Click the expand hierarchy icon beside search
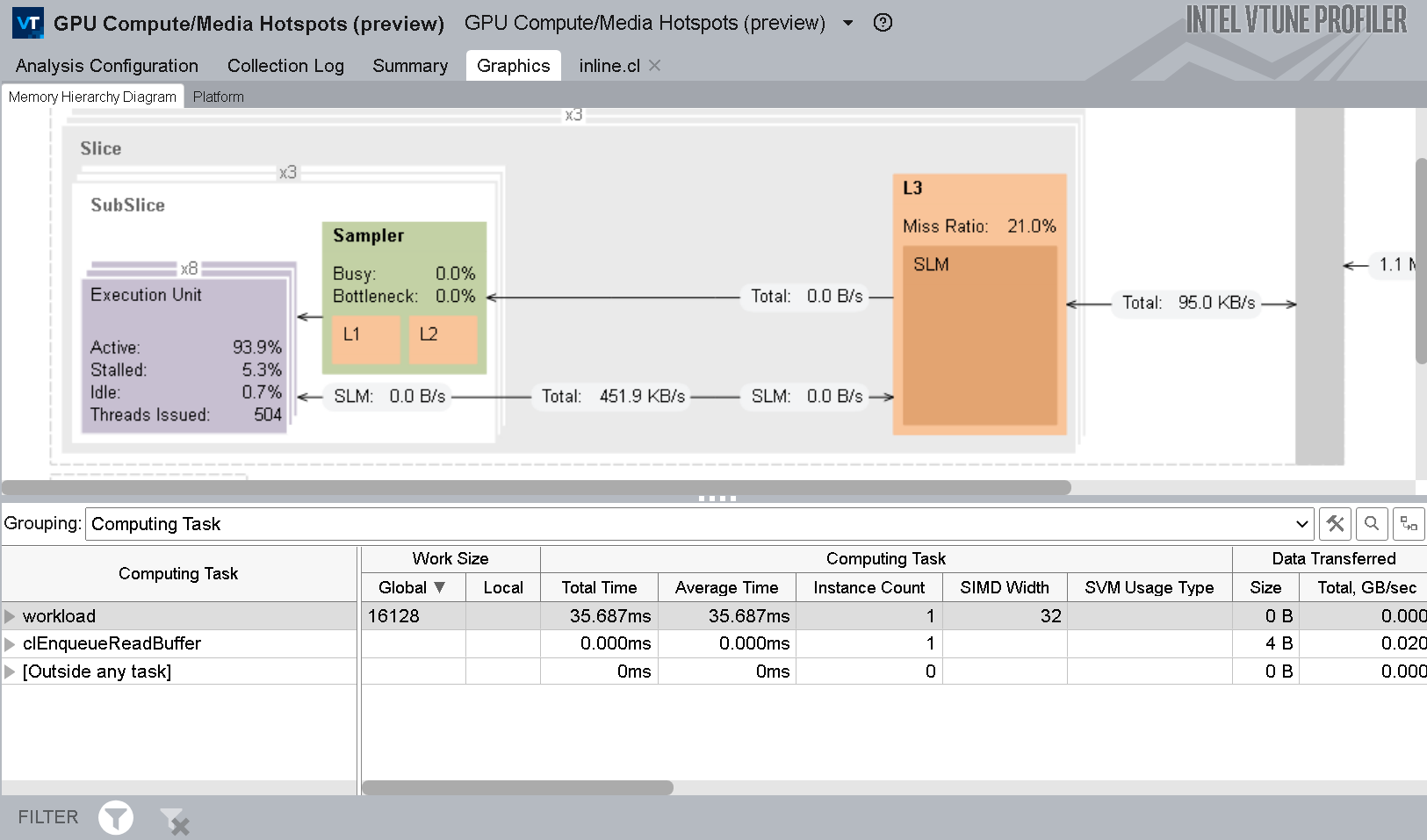The width and height of the screenshot is (1427, 840). point(1409,524)
